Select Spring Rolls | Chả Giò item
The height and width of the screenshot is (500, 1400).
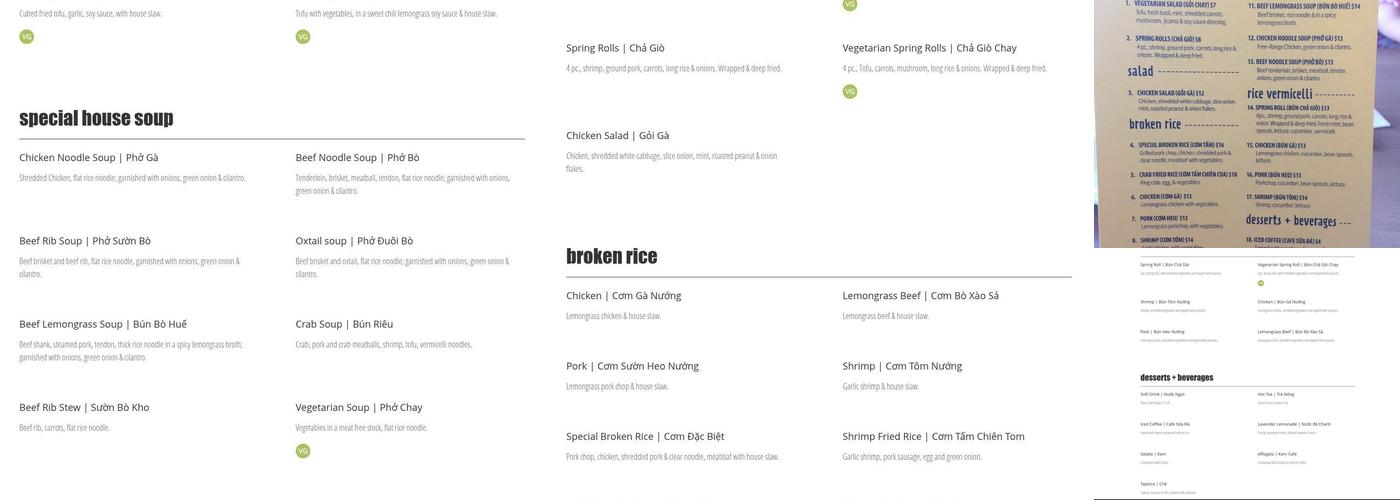(x=615, y=48)
